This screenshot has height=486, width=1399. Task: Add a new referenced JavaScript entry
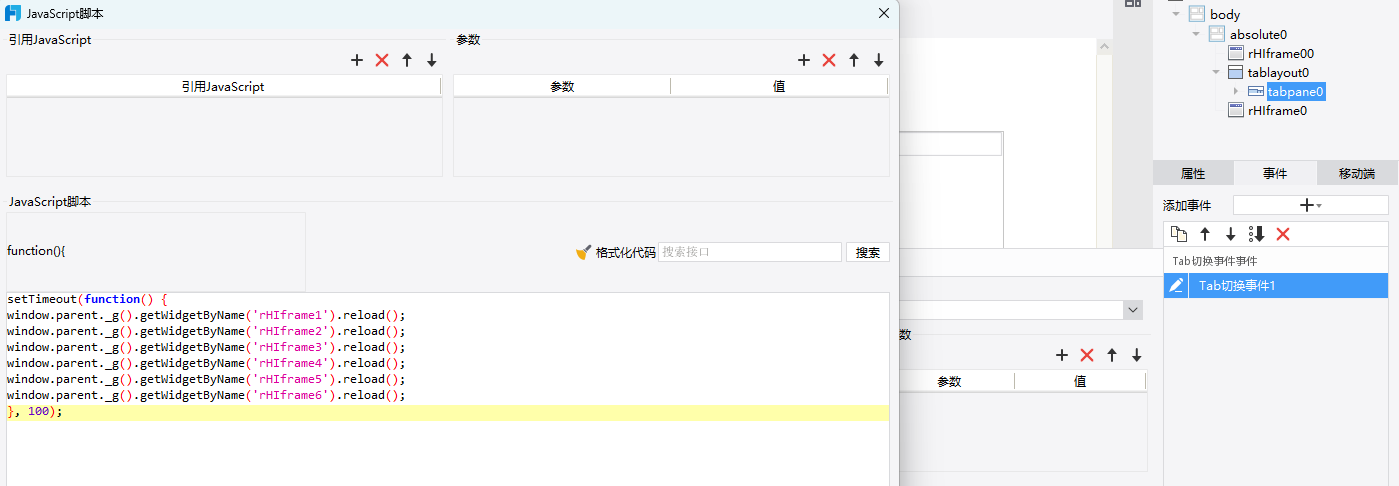(x=357, y=60)
